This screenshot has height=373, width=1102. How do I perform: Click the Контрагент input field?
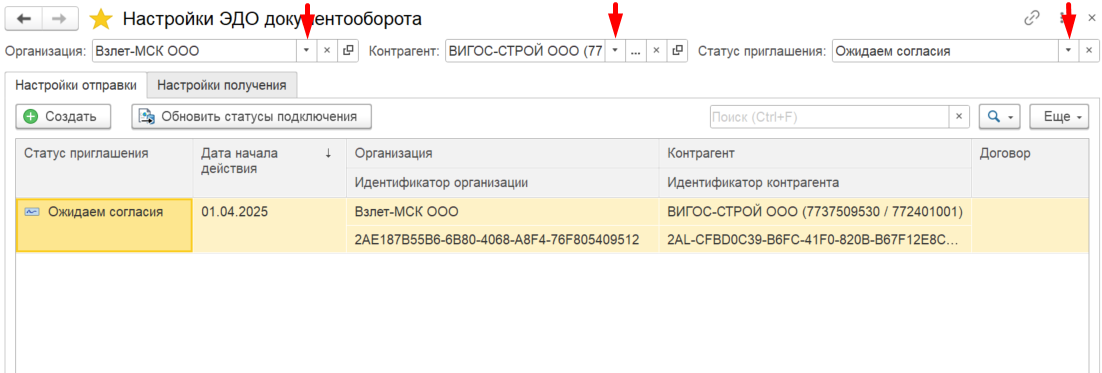tap(525, 51)
